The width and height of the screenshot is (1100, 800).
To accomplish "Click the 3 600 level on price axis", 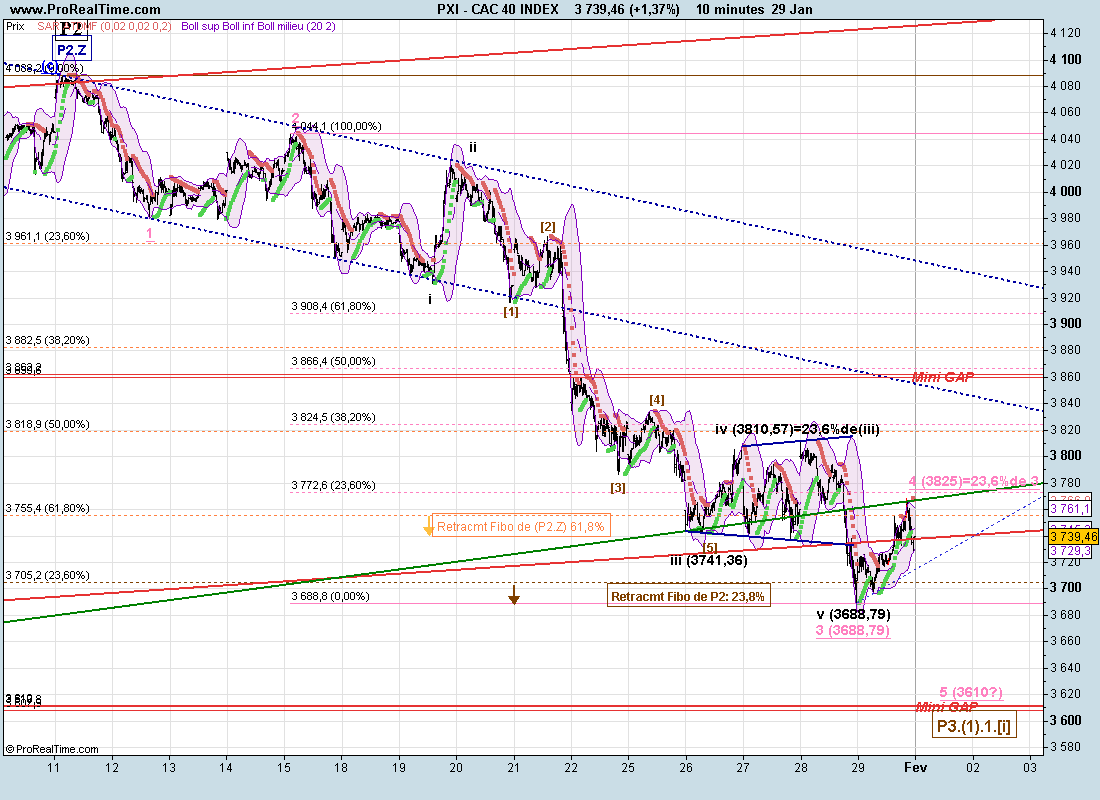I will tap(1066, 721).
